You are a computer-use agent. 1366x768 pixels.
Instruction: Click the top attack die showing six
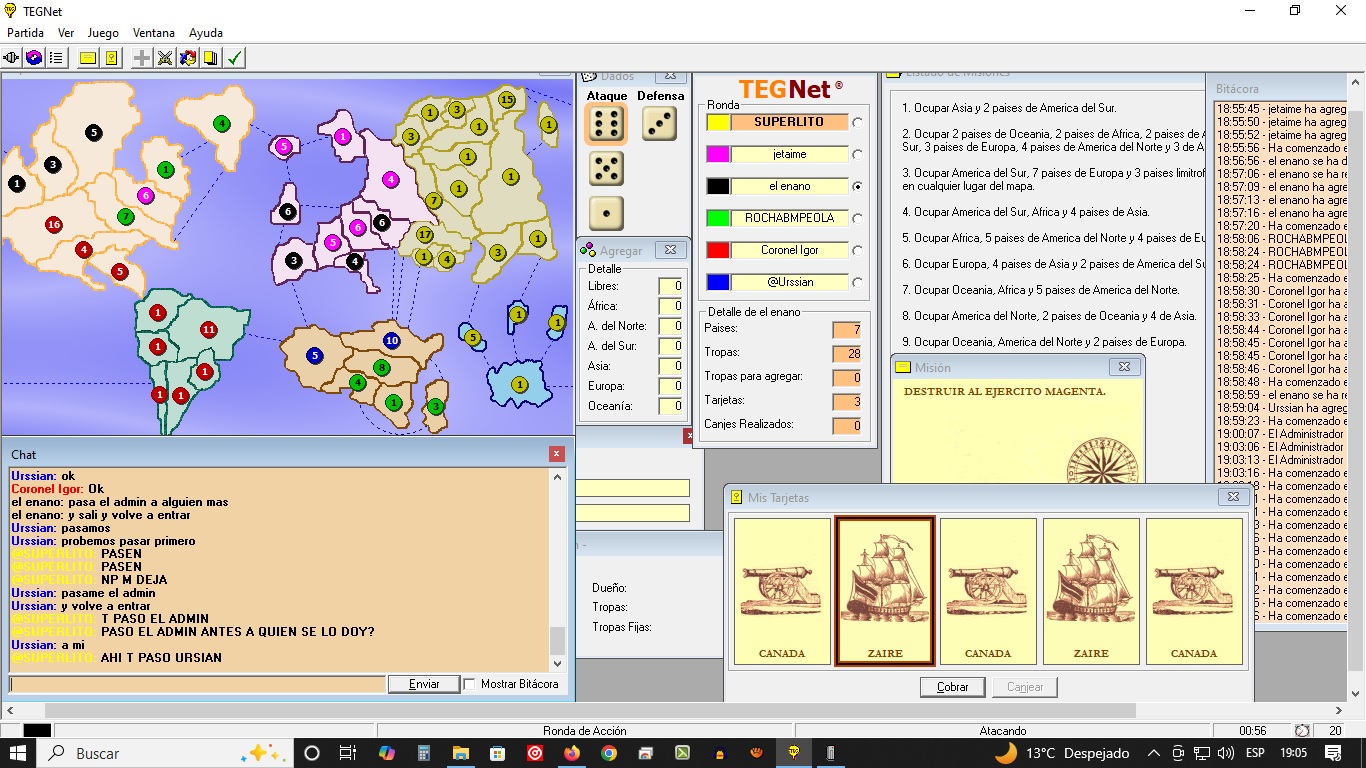(x=606, y=124)
